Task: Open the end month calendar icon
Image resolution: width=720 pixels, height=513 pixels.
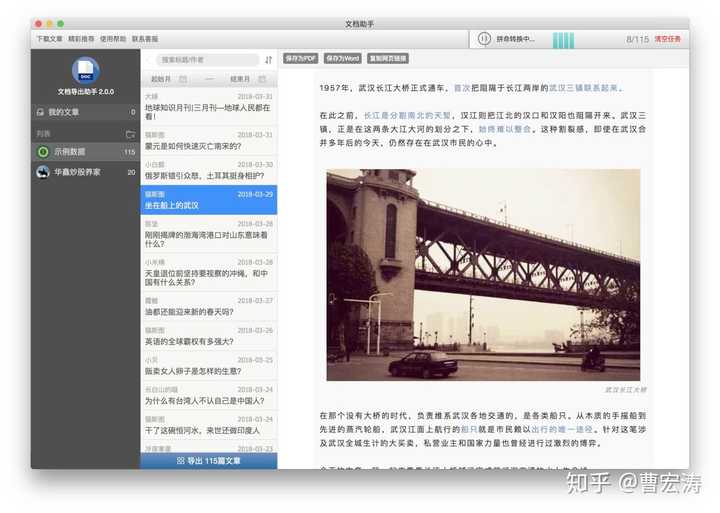Action: tap(262, 79)
